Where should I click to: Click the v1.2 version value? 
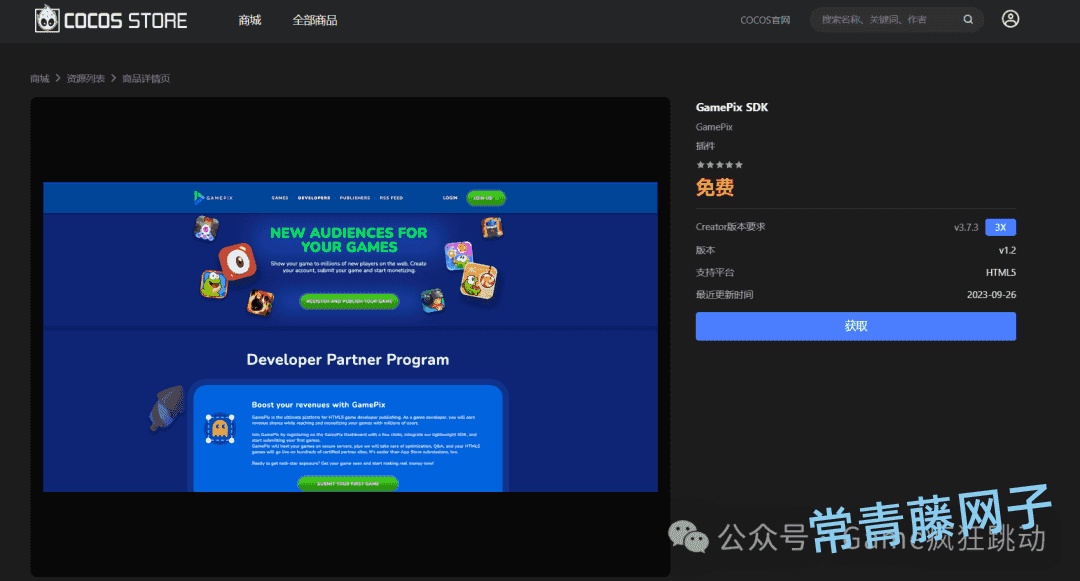(x=1007, y=251)
